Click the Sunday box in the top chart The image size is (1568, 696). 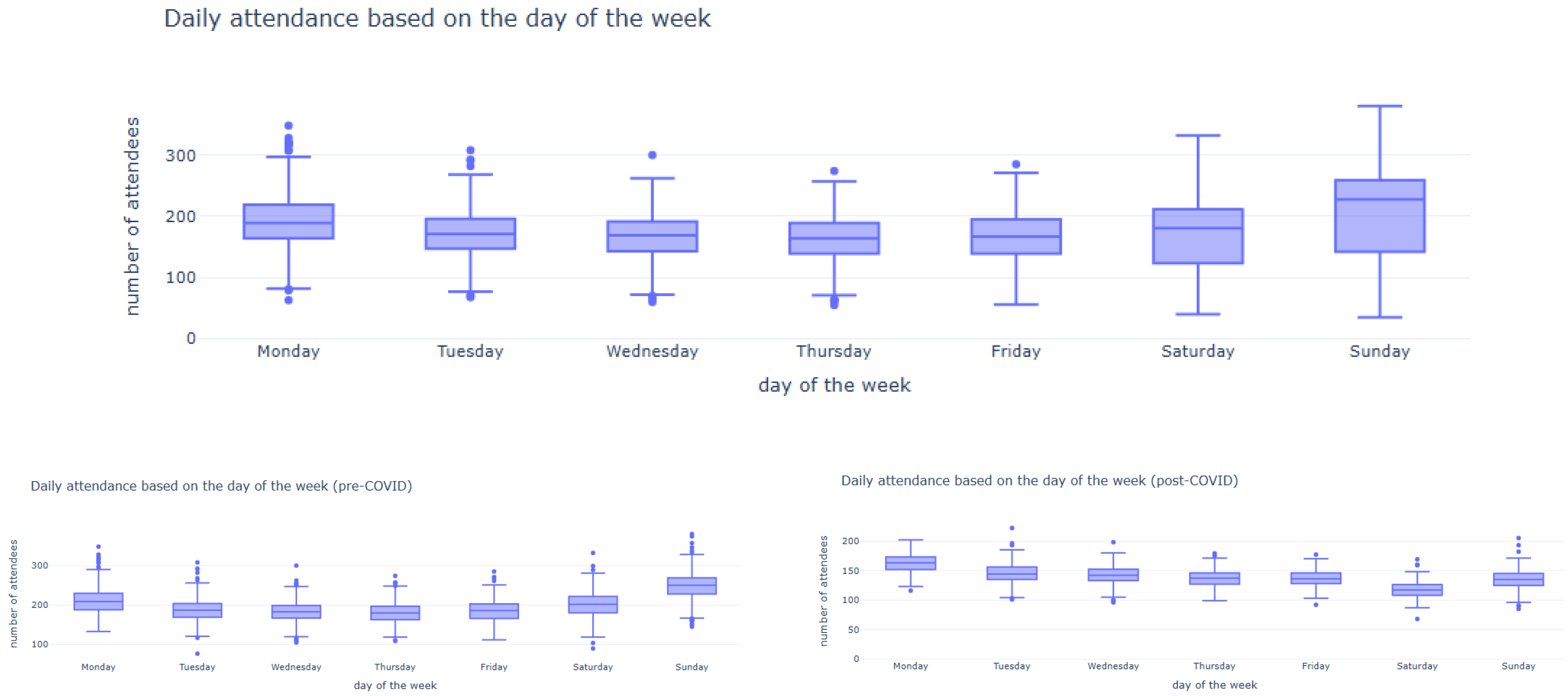tap(1379, 216)
